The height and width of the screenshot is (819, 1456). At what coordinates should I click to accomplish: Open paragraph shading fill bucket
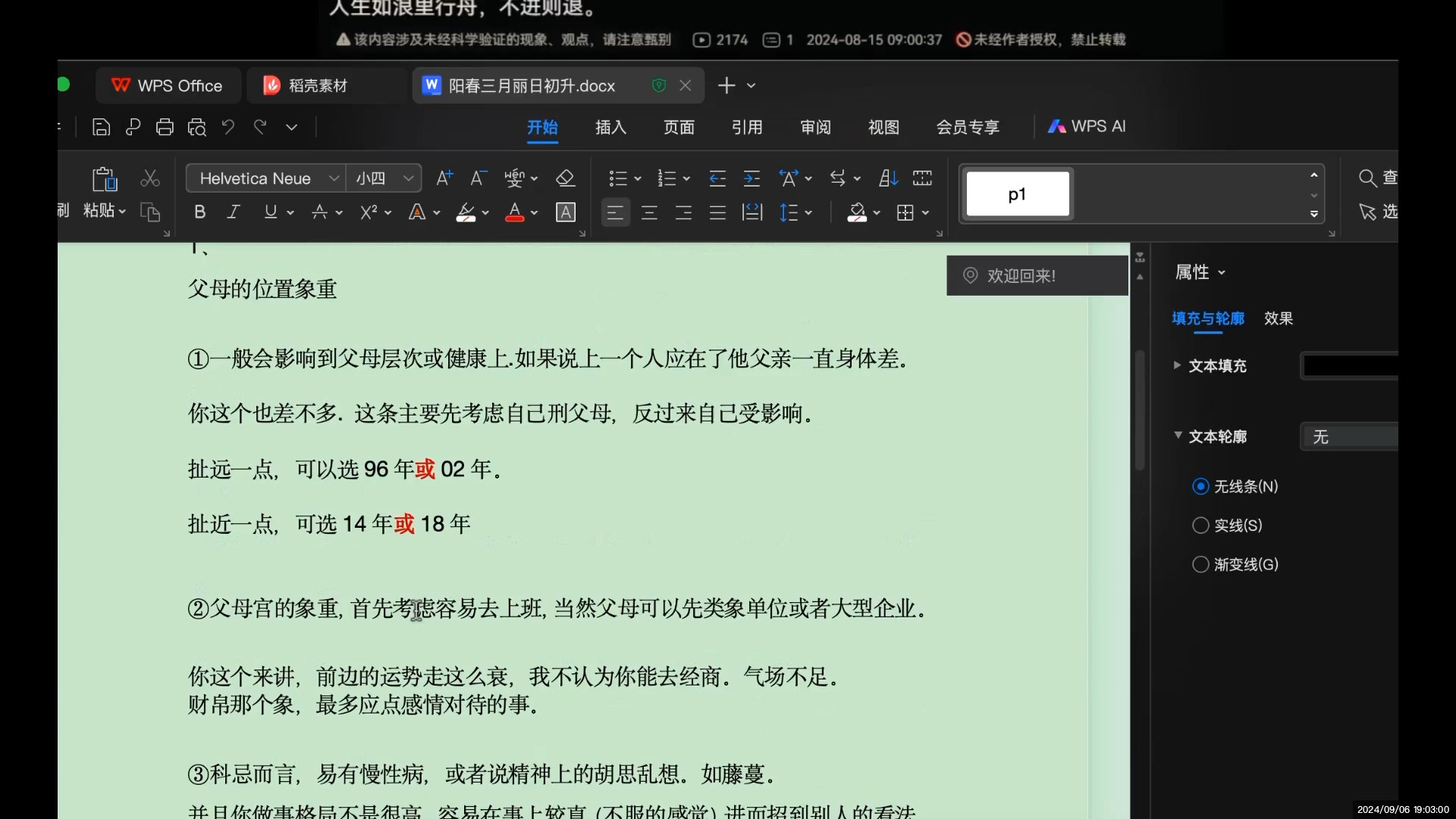pos(857,212)
